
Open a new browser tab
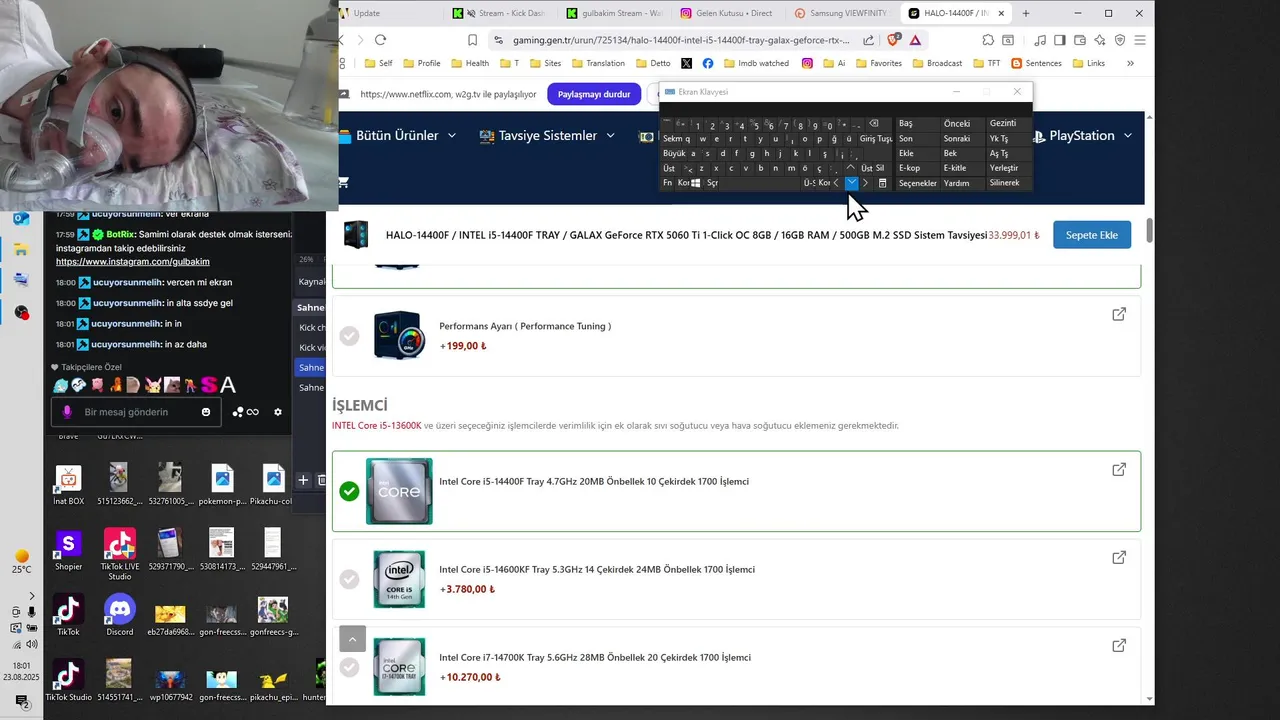point(1026,13)
